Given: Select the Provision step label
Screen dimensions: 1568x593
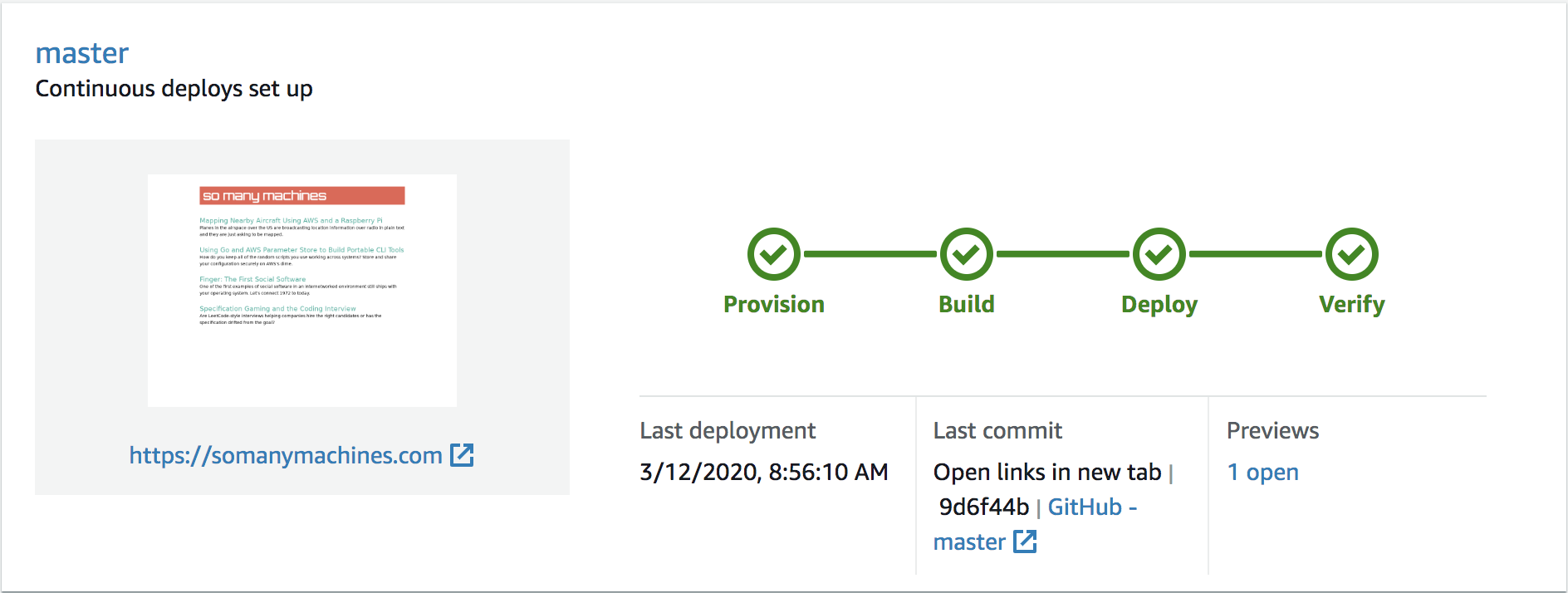Looking at the screenshot, I should 774,305.
